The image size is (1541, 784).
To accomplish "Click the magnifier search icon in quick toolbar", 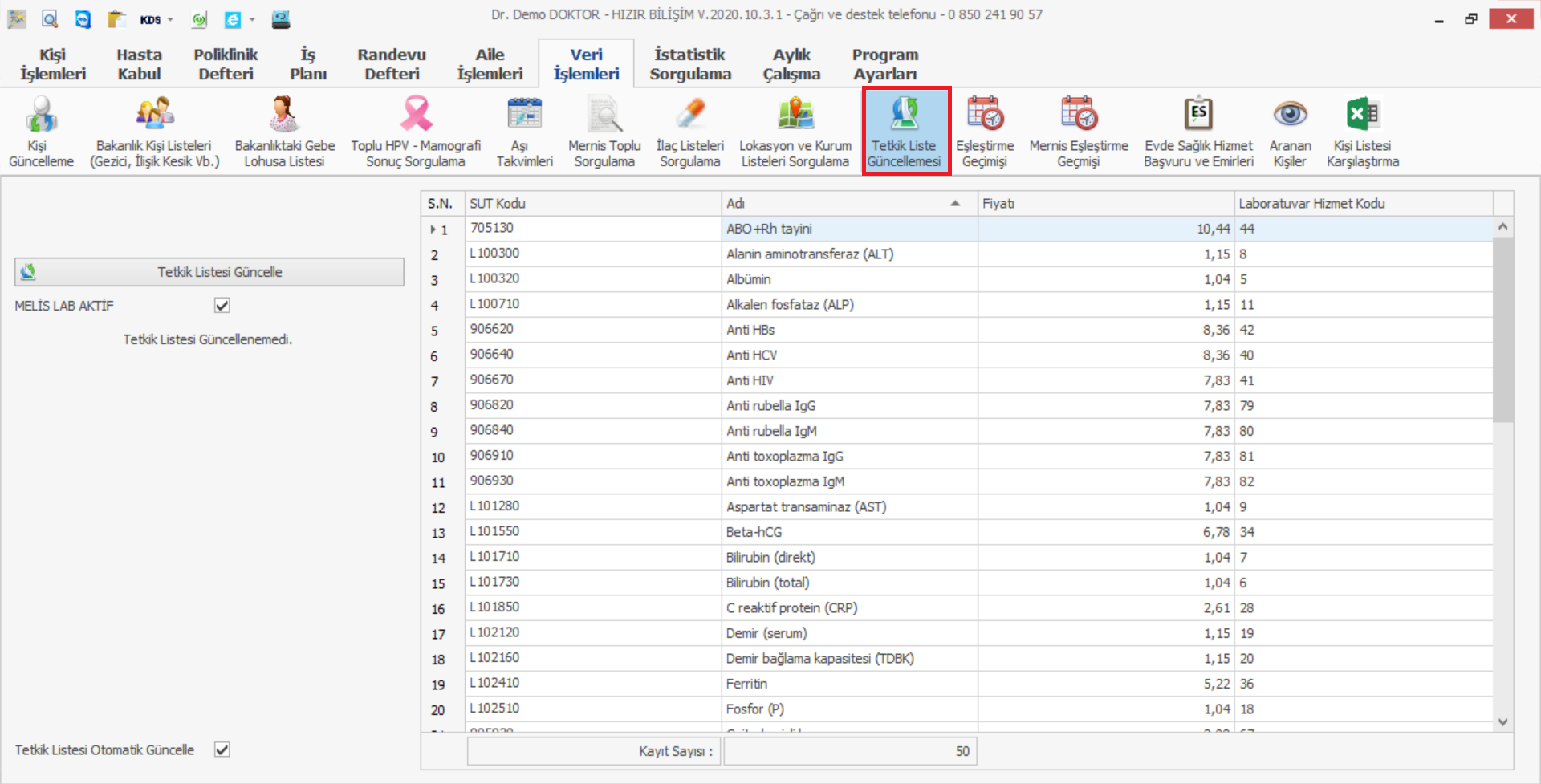I will pos(50,19).
